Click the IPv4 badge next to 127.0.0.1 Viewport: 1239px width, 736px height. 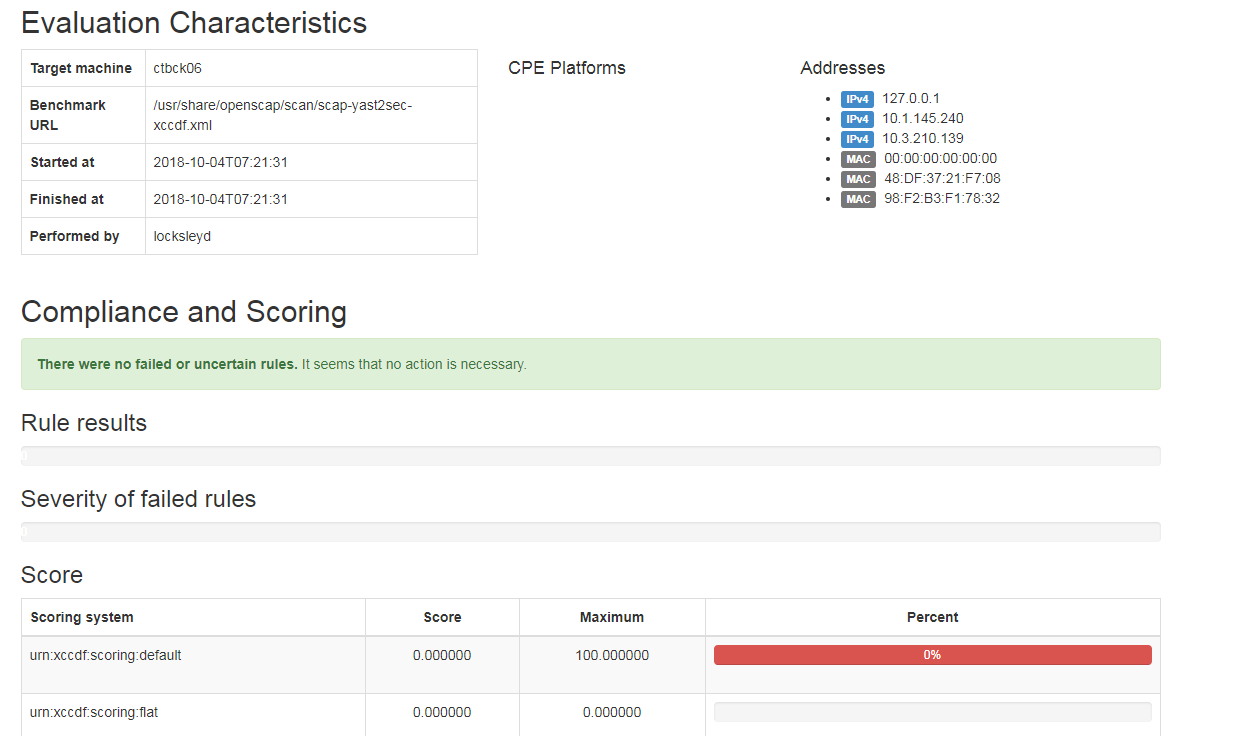857,99
